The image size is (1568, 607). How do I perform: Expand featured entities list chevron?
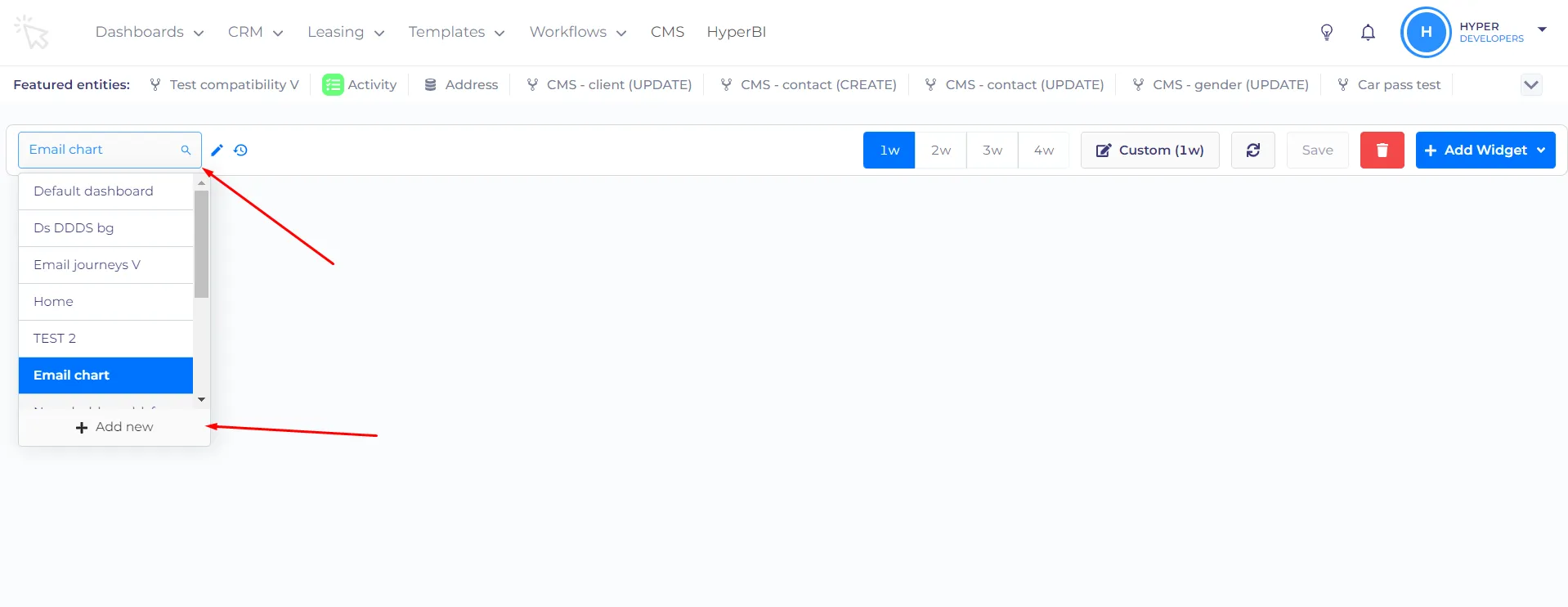coord(1531,84)
